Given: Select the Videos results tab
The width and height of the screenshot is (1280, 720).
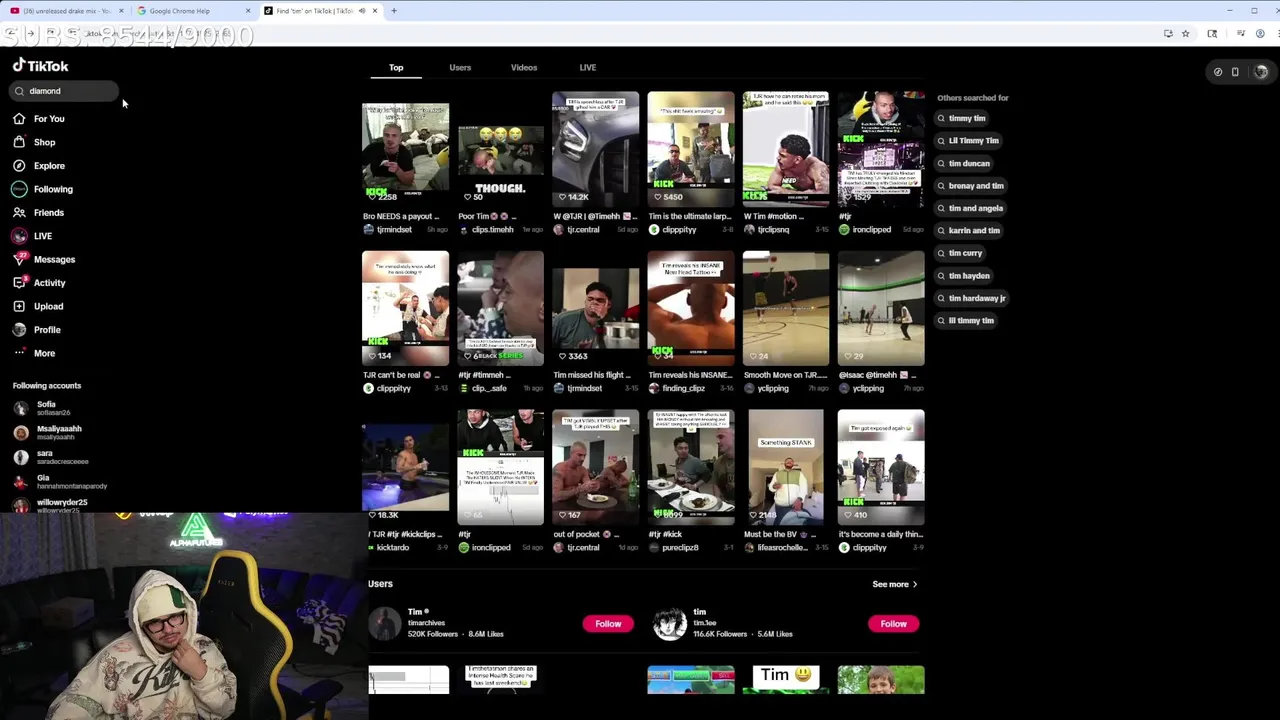Looking at the screenshot, I should point(524,68).
